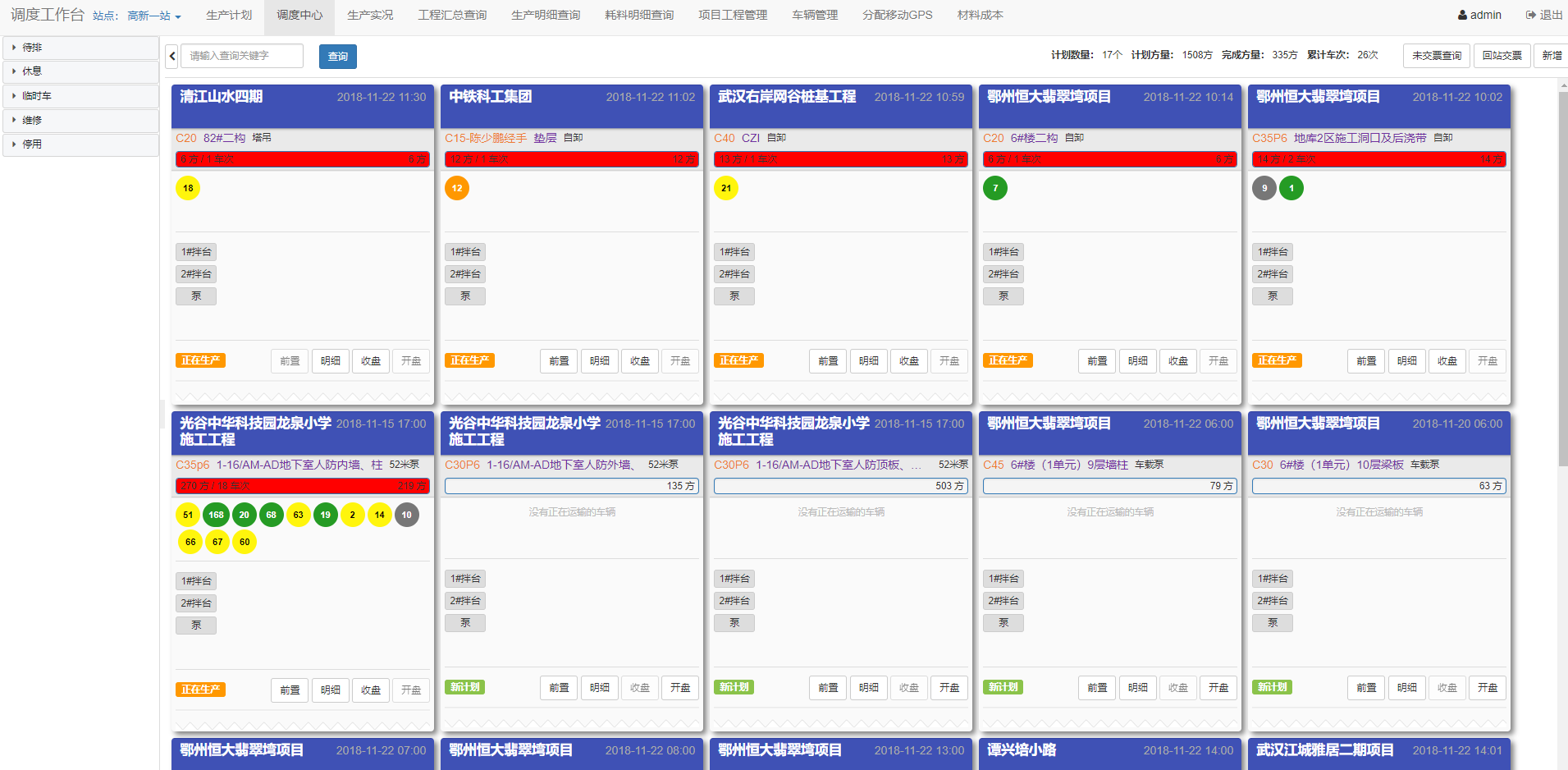
Task: Select yellow vehicle badge 63
Action: click(298, 515)
